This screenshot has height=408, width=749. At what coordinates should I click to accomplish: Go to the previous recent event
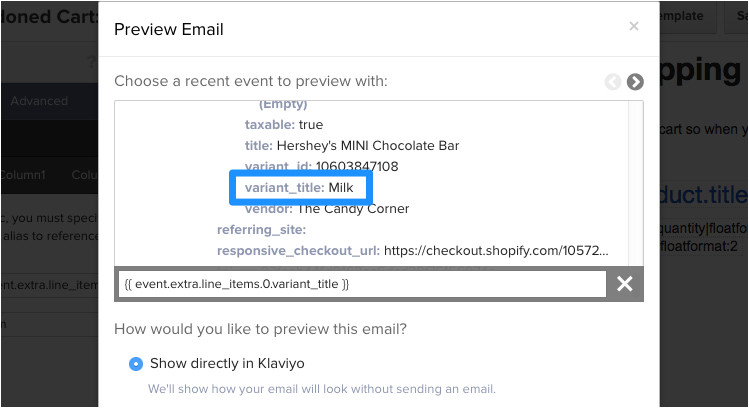[x=613, y=82]
